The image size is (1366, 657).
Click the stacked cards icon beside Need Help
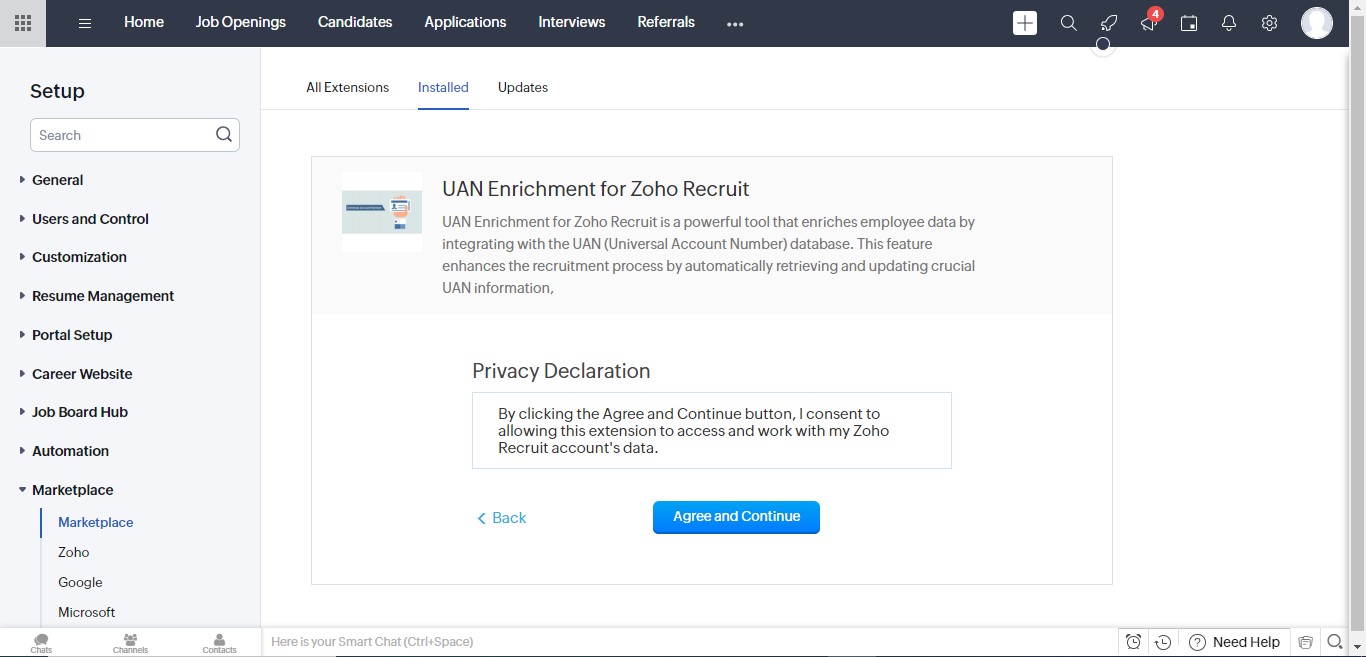[1305, 642]
